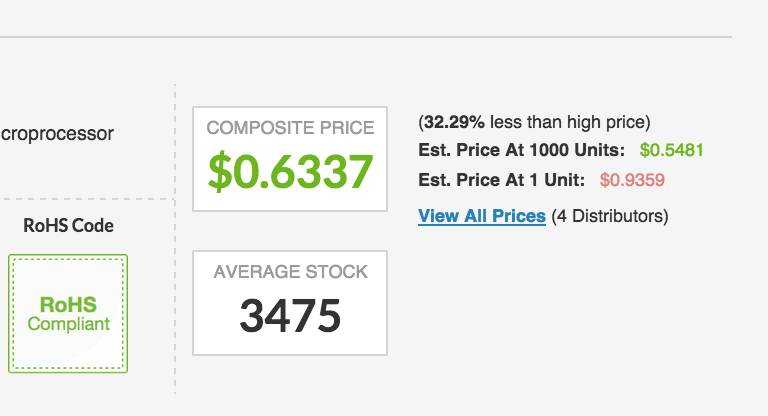Click the COMPOSITE PRICE heading label
This screenshot has height=416, width=768.
pos(290,127)
